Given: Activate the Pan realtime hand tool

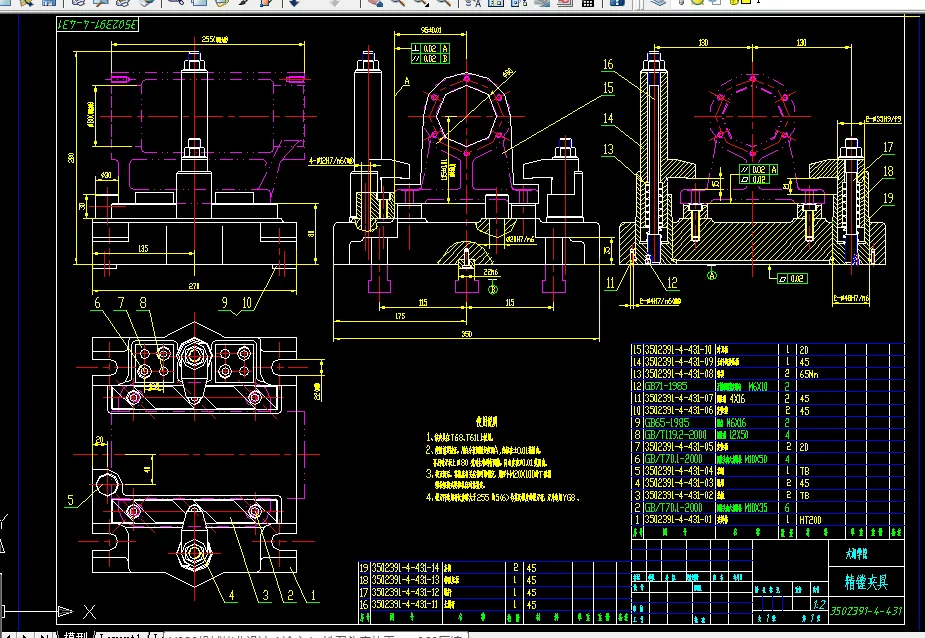Looking at the screenshot, I should coord(376,3).
